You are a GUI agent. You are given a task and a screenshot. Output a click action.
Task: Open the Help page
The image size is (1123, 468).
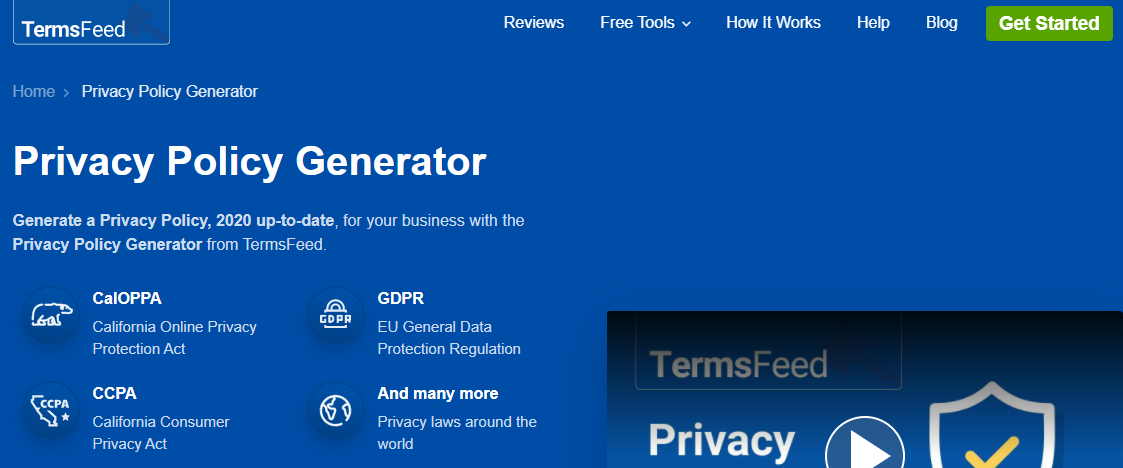click(873, 23)
